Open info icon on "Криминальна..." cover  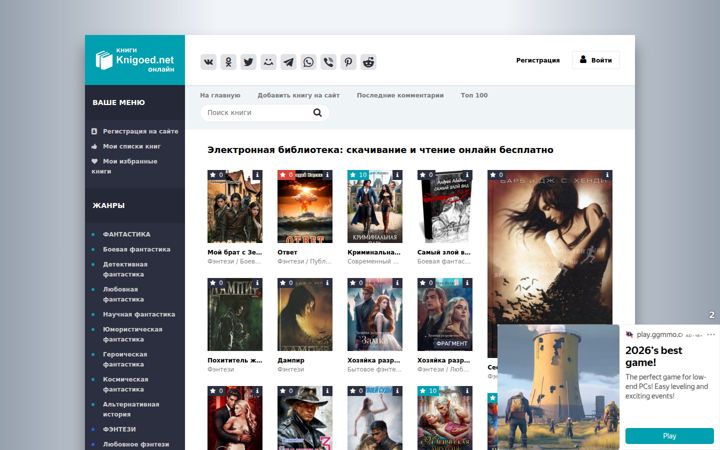[397, 175]
